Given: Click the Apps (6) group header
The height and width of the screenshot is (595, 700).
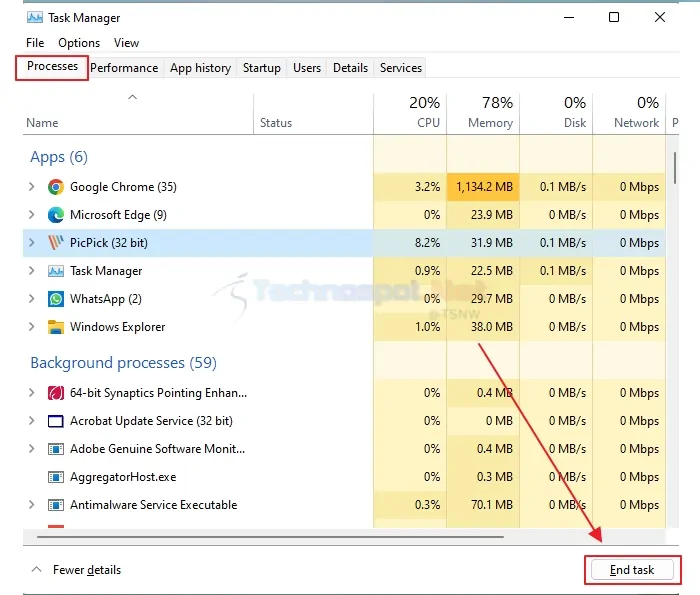Looking at the screenshot, I should 59,157.
